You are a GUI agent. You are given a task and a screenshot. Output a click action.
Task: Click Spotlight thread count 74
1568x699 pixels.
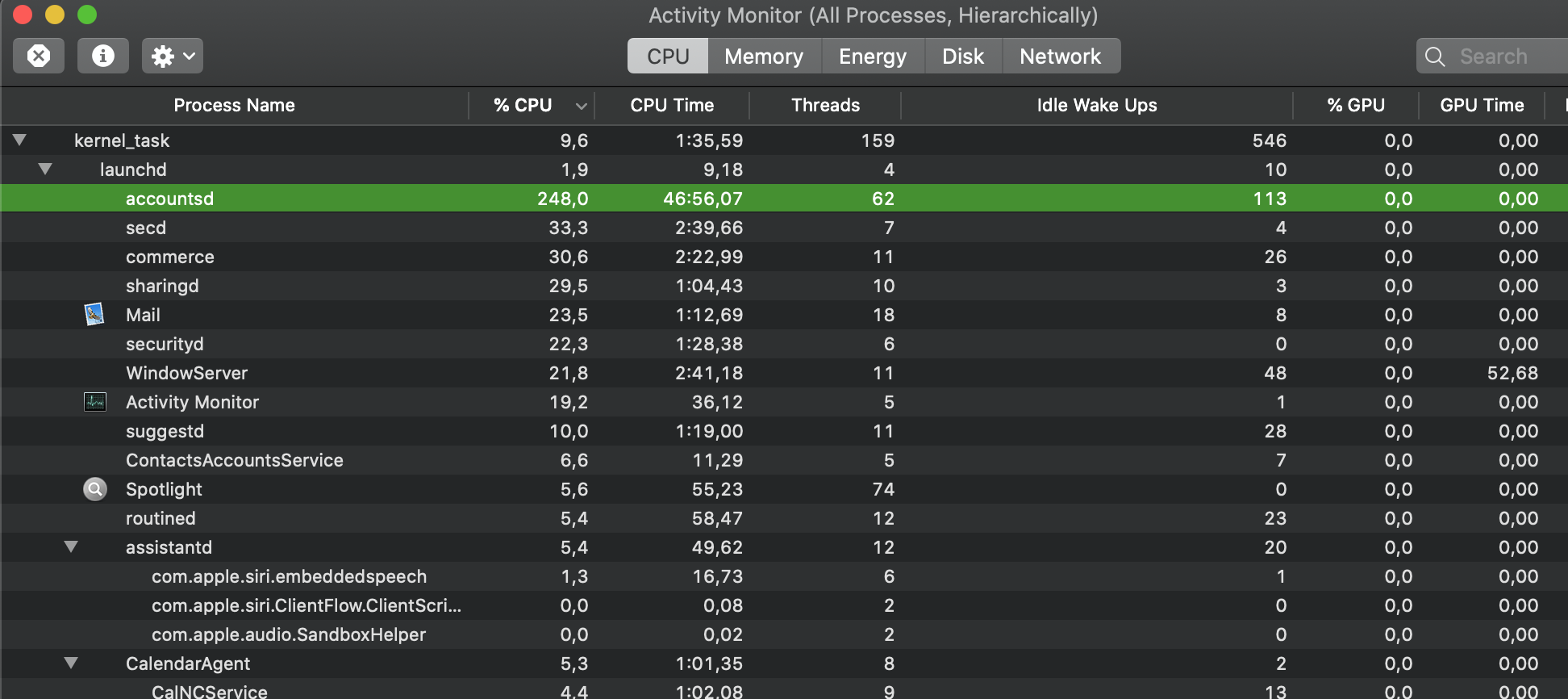(883, 489)
